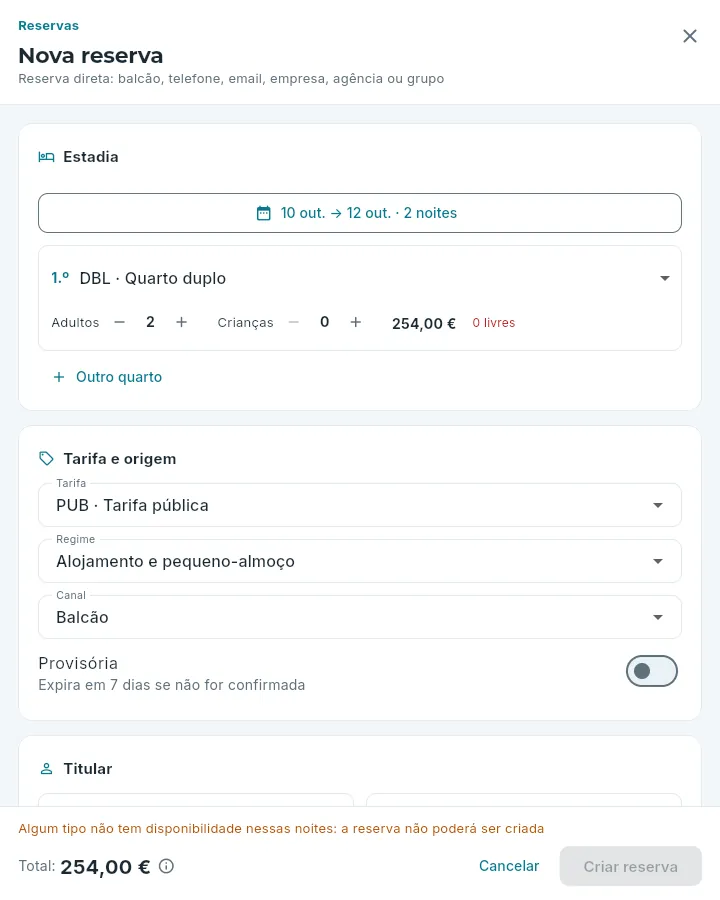Close the Nova reserva dialog
Image resolution: width=720 pixels, height=900 pixels.
click(690, 36)
